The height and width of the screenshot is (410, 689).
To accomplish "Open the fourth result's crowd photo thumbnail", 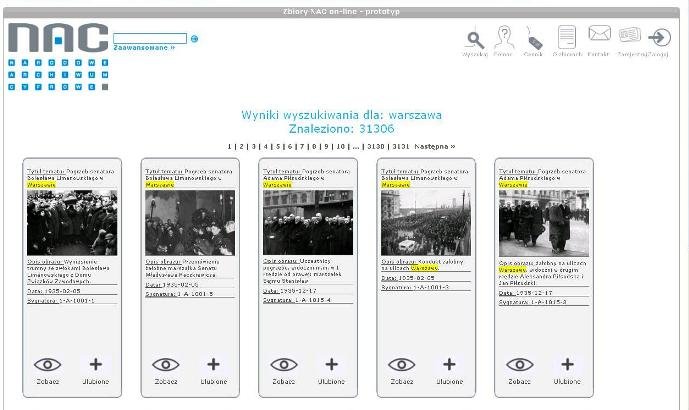I will pyautogui.click(x=426, y=223).
